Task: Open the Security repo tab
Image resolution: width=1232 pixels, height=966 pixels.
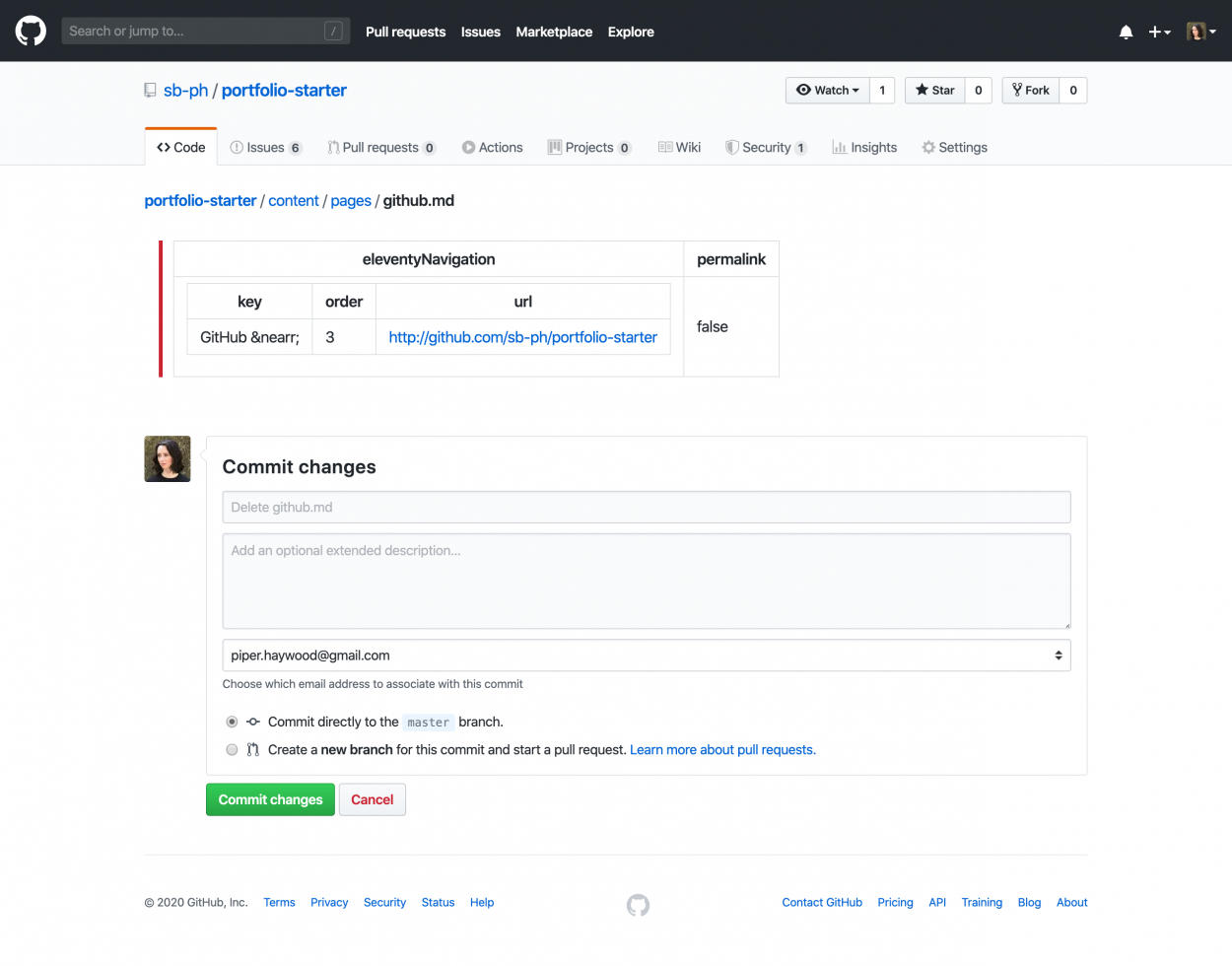Action: coord(767,147)
